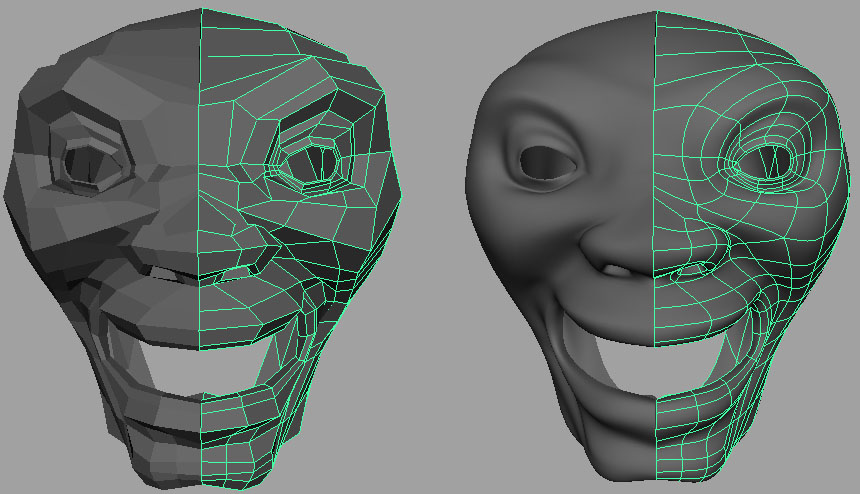Select the low-poly head's wireframe cheek
860x494 pixels.
pyautogui.click(x=330, y=250)
